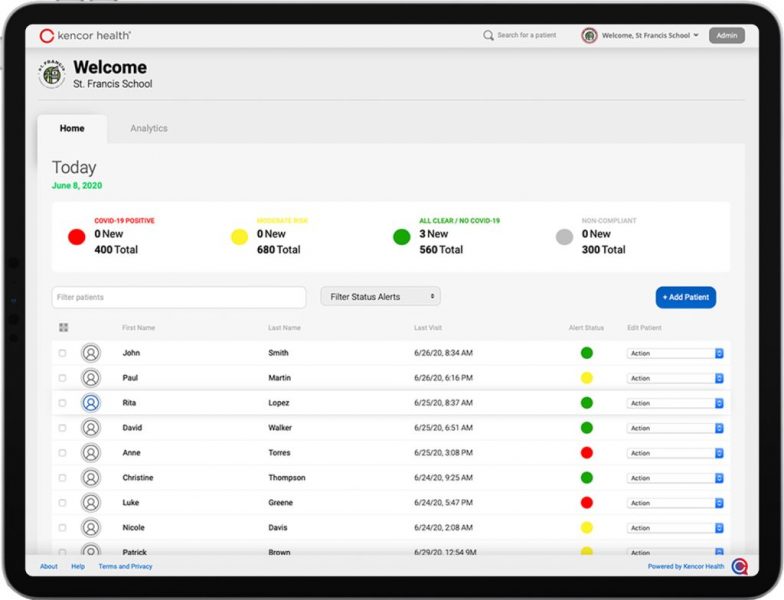Tick the checkbox for Anne Torres
Screen dimensions: 784x600
tap(62, 453)
